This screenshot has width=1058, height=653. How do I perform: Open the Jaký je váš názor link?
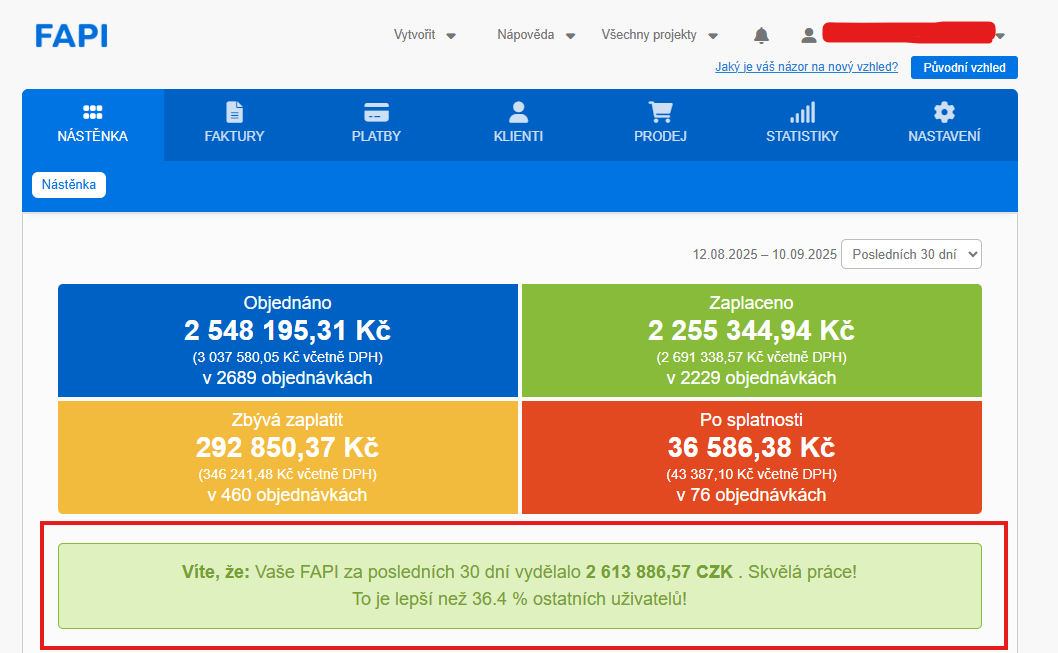click(806, 67)
